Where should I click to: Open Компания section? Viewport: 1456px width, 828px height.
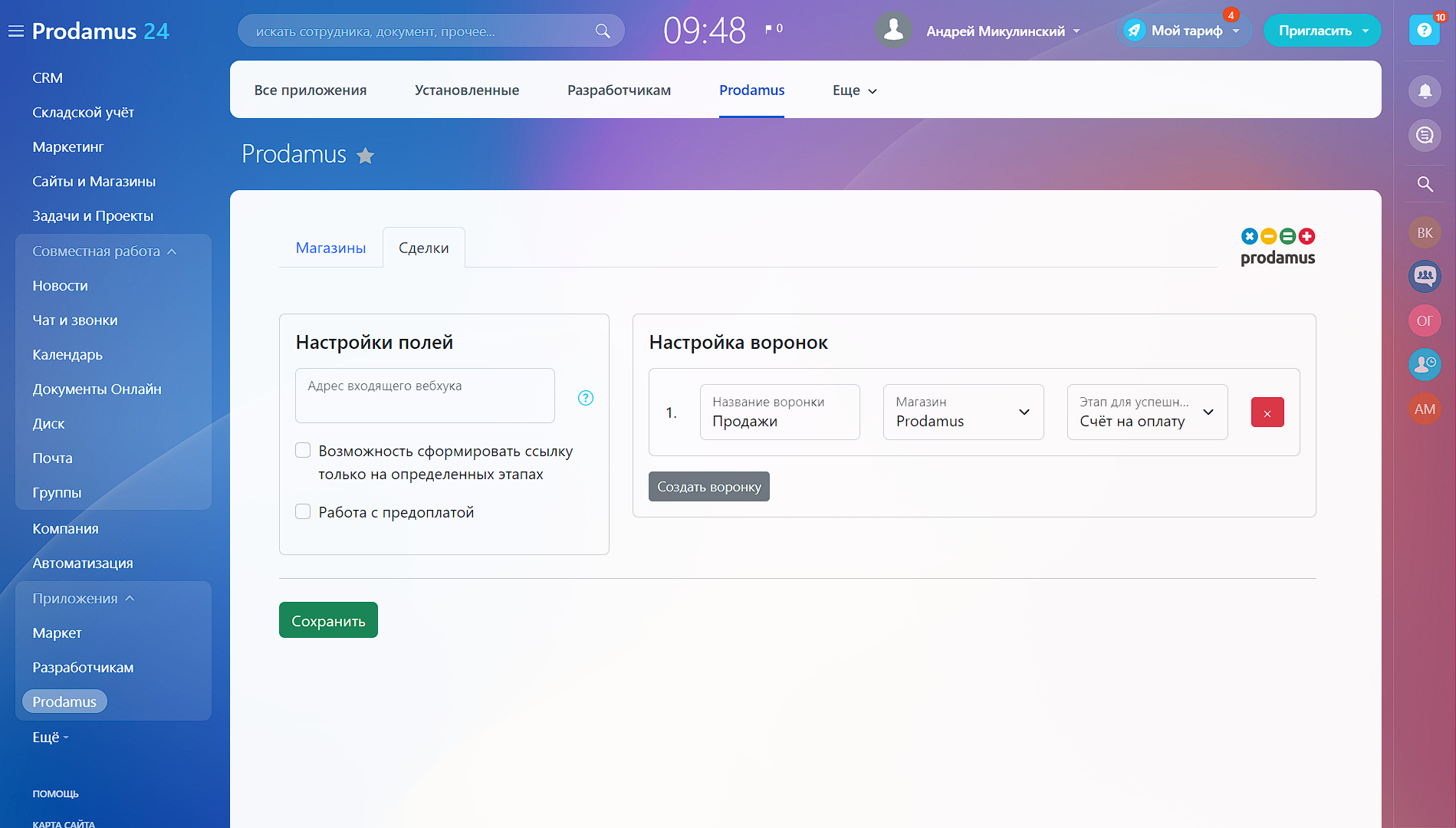point(65,529)
